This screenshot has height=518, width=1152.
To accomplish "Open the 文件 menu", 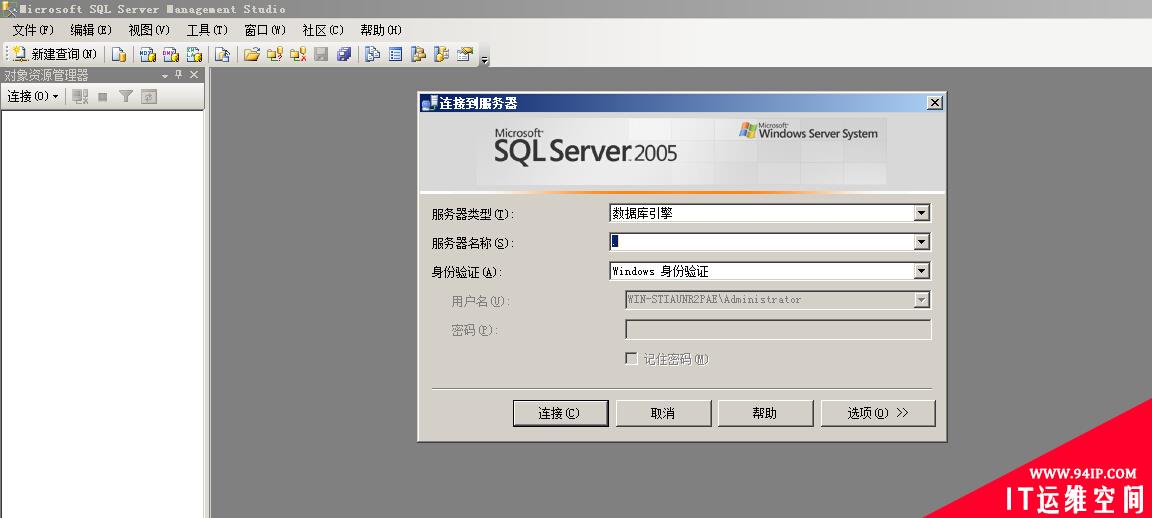I will [x=33, y=30].
